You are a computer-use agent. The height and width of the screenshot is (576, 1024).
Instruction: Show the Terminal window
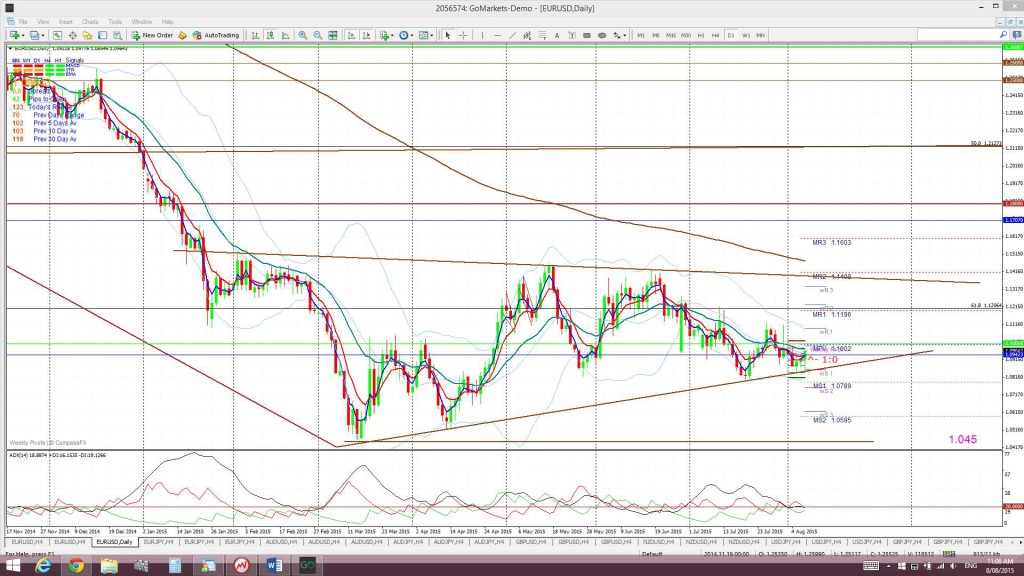[x=103, y=35]
